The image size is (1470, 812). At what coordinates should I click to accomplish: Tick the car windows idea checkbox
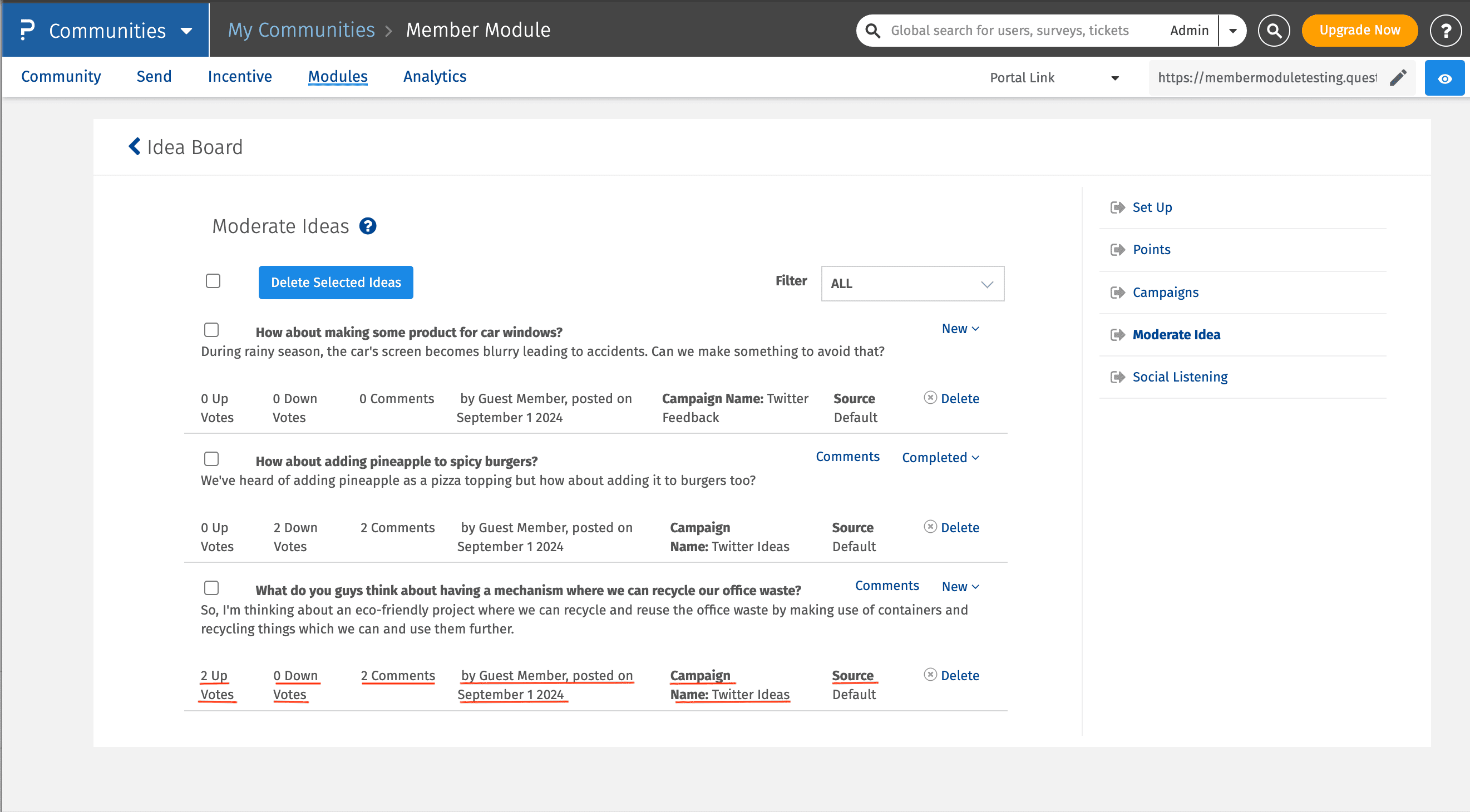pos(211,330)
